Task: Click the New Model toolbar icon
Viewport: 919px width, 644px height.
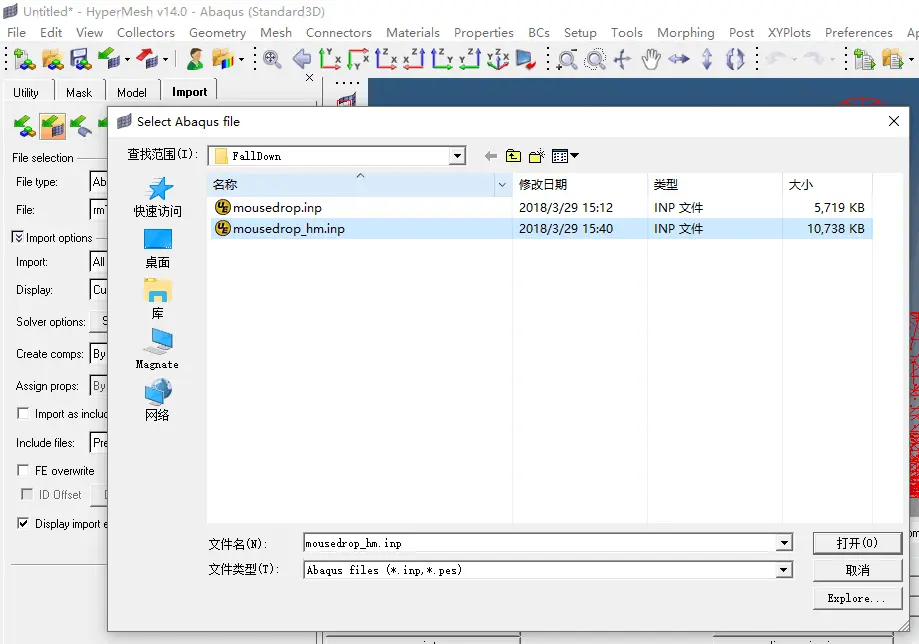Action: (24, 59)
